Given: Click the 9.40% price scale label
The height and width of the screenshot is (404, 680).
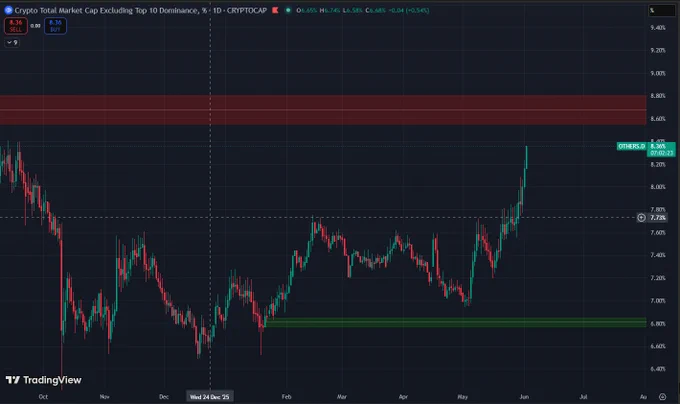Looking at the screenshot, I should [x=658, y=28].
